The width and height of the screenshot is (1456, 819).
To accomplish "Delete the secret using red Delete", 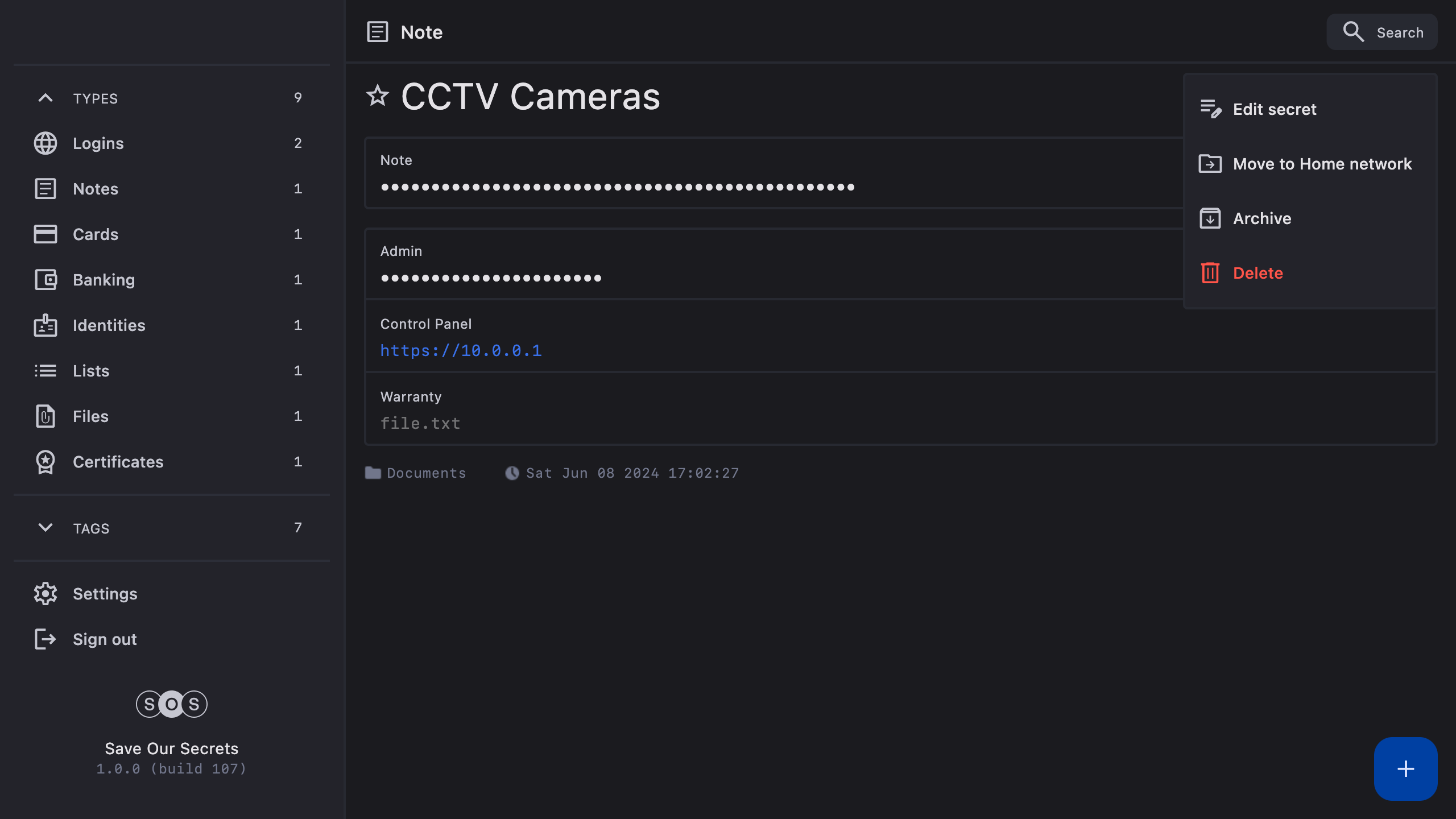I will (x=1258, y=273).
